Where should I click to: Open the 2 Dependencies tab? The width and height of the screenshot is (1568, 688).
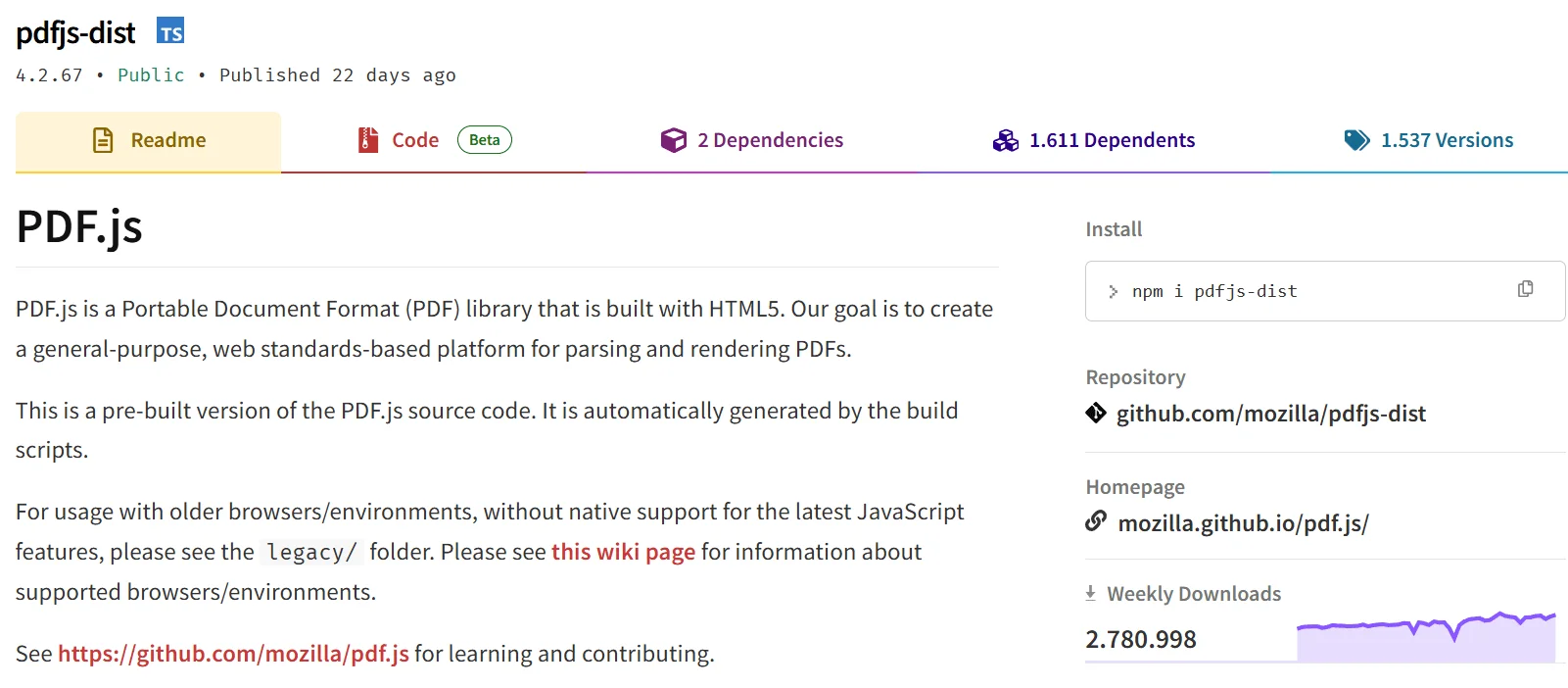(752, 141)
